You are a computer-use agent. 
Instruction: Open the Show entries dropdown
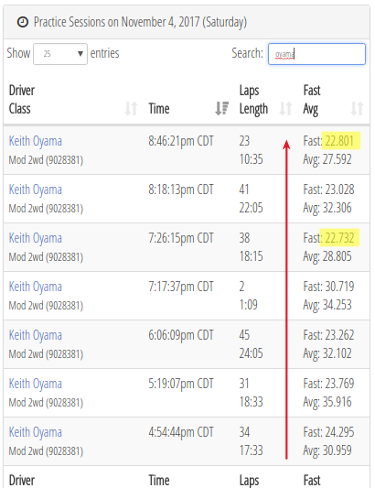tap(60, 54)
